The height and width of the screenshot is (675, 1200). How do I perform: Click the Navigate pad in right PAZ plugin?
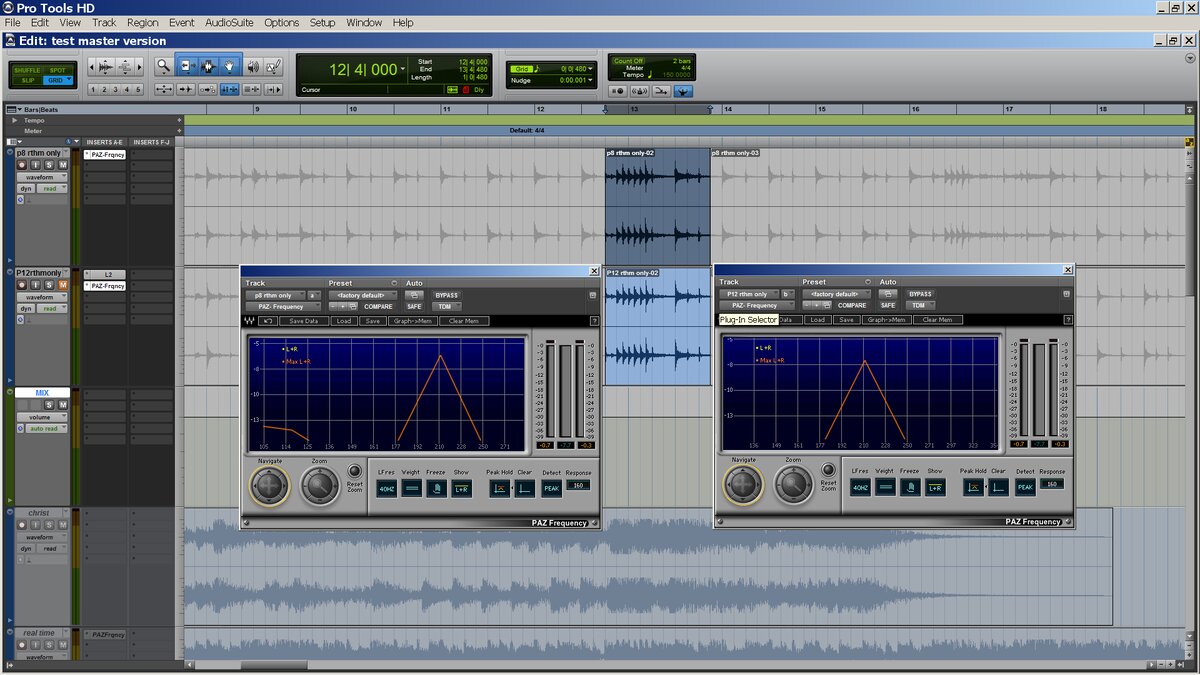tap(742, 485)
